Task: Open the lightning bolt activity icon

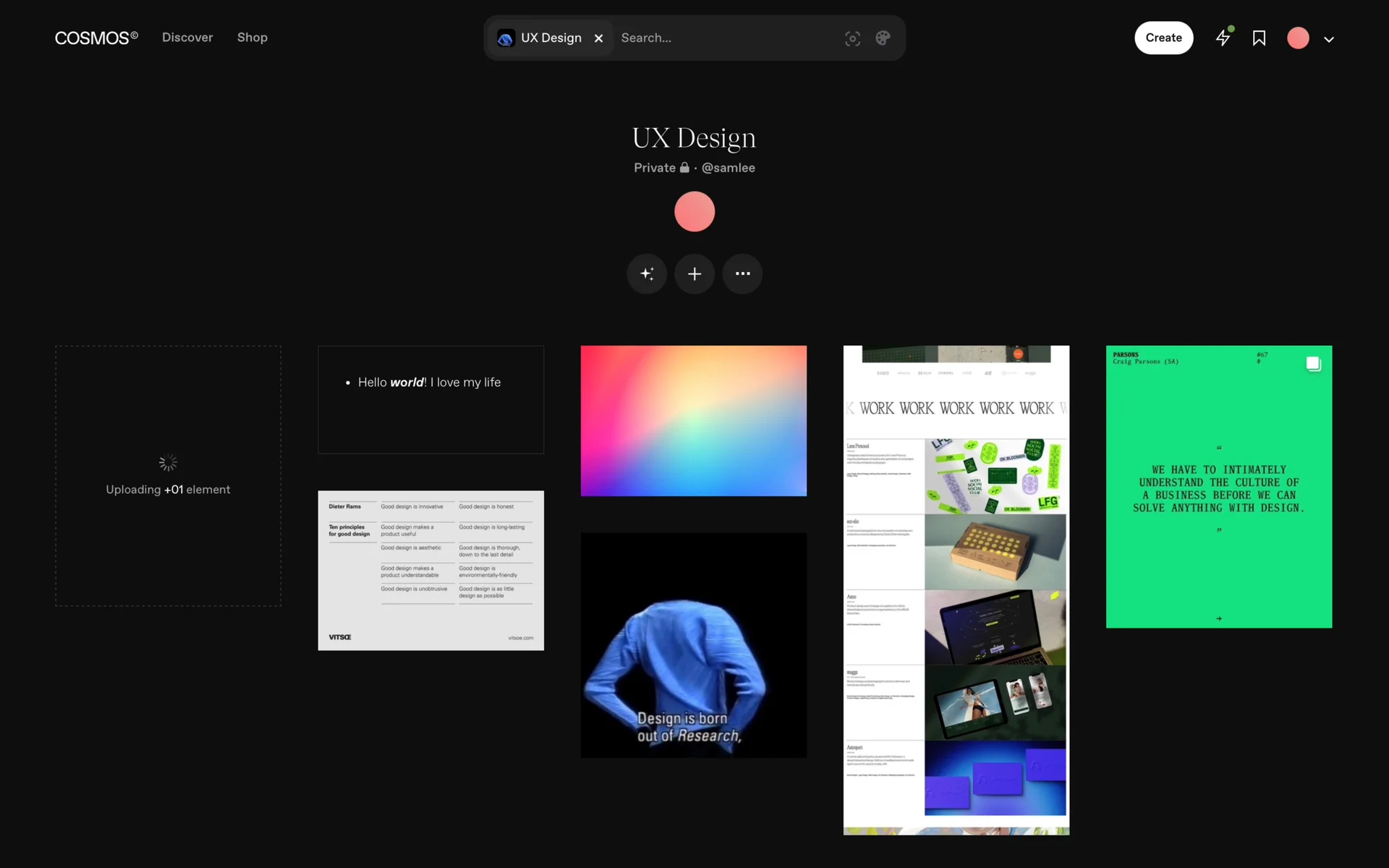Action: pos(1223,38)
